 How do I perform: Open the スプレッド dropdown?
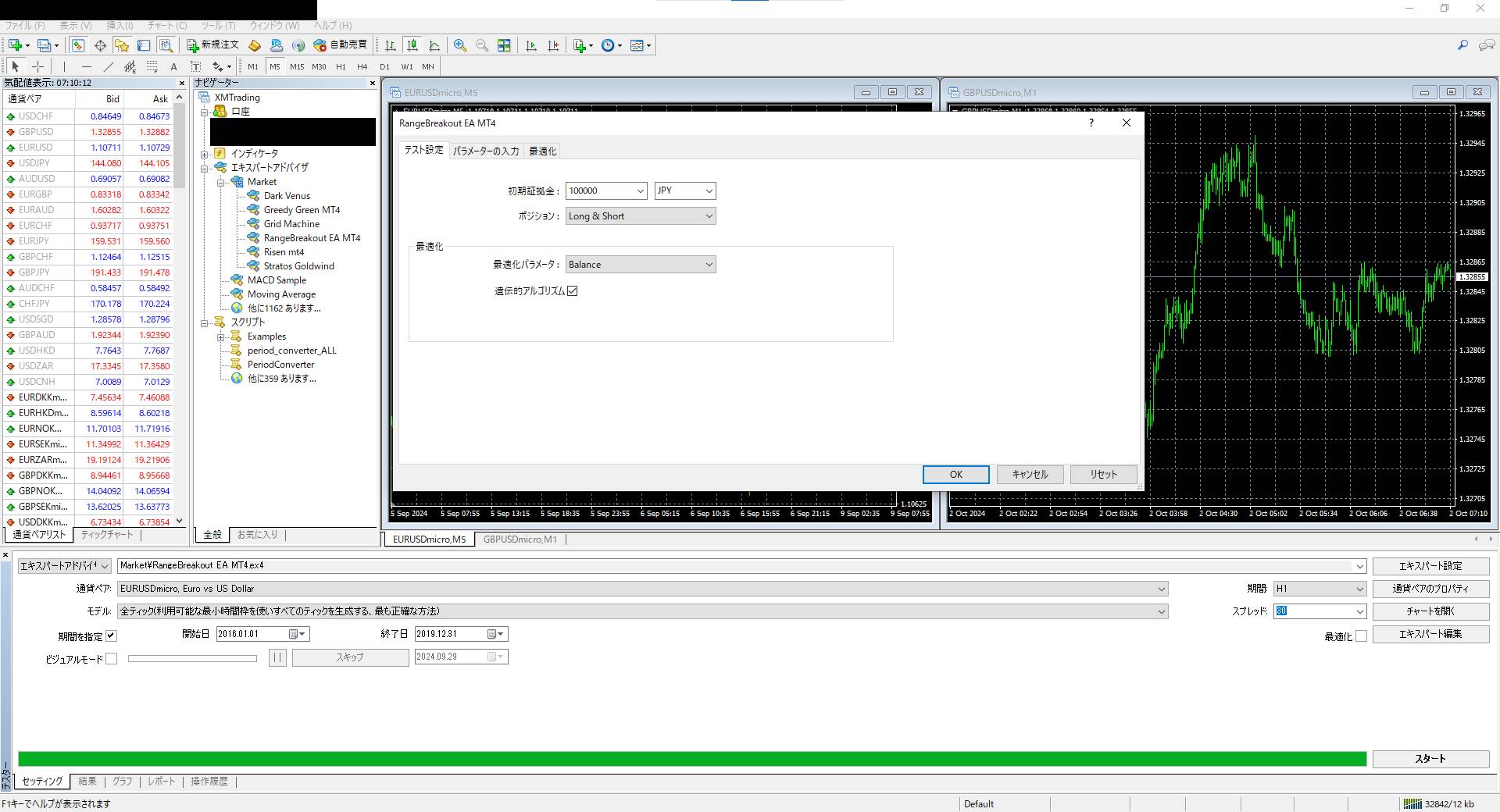(1359, 611)
